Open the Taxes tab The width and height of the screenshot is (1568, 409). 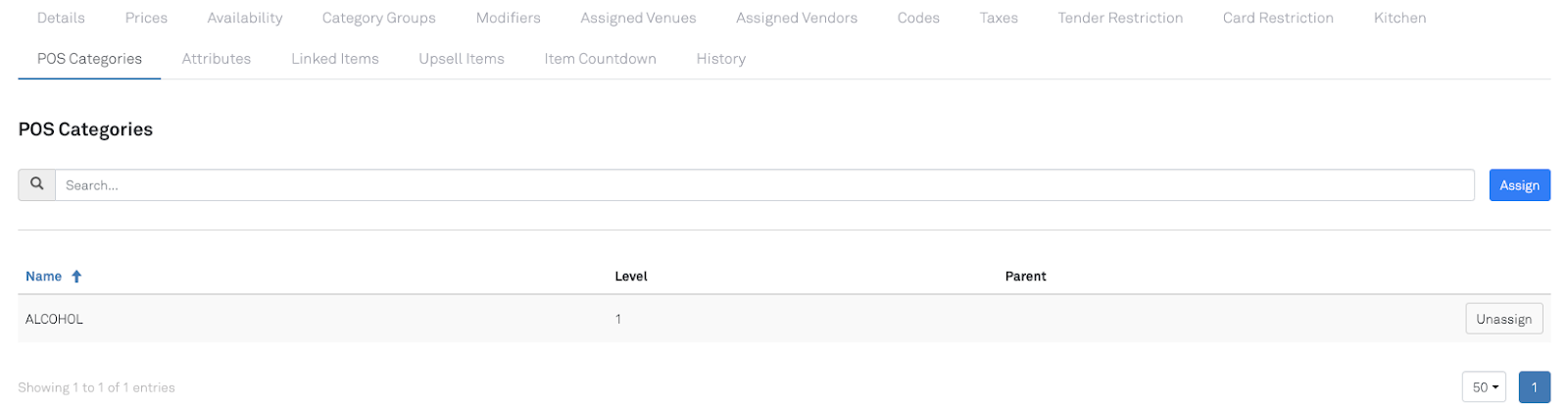999,18
